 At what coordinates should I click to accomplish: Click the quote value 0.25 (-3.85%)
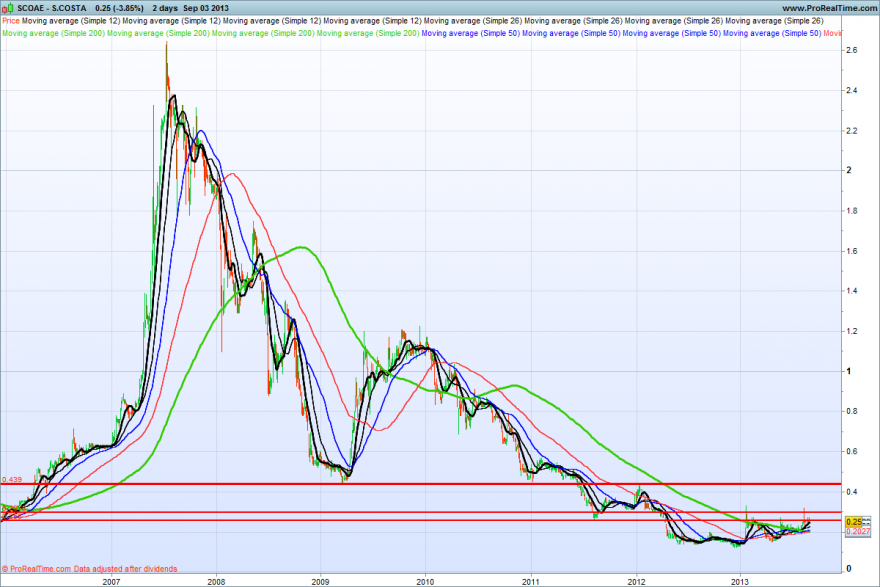pos(119,8)
